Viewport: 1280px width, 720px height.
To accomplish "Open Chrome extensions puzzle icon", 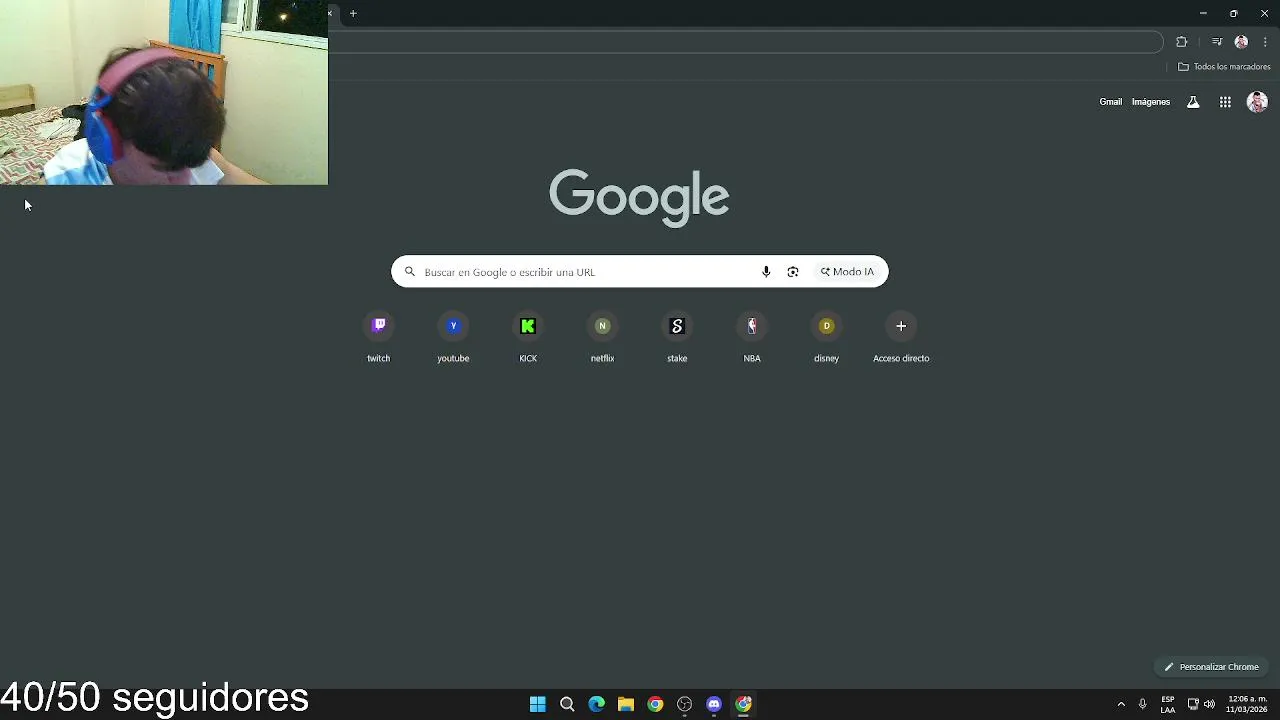I will coord(1182,42).
